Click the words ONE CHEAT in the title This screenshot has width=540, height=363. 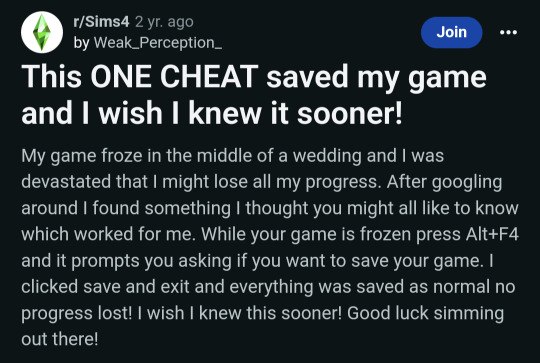point(174,76)
